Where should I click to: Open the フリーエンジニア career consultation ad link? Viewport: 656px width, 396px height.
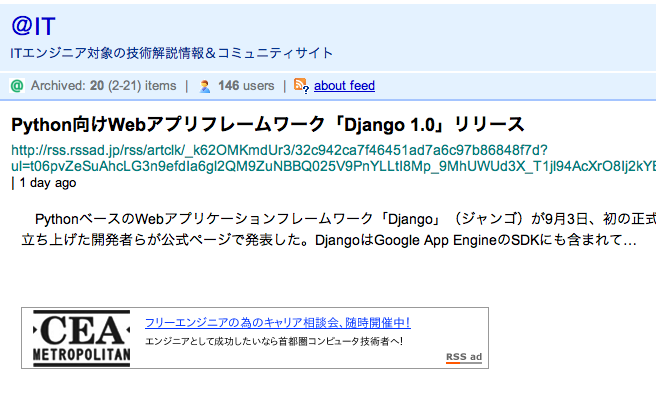click(x=278, y=322)
